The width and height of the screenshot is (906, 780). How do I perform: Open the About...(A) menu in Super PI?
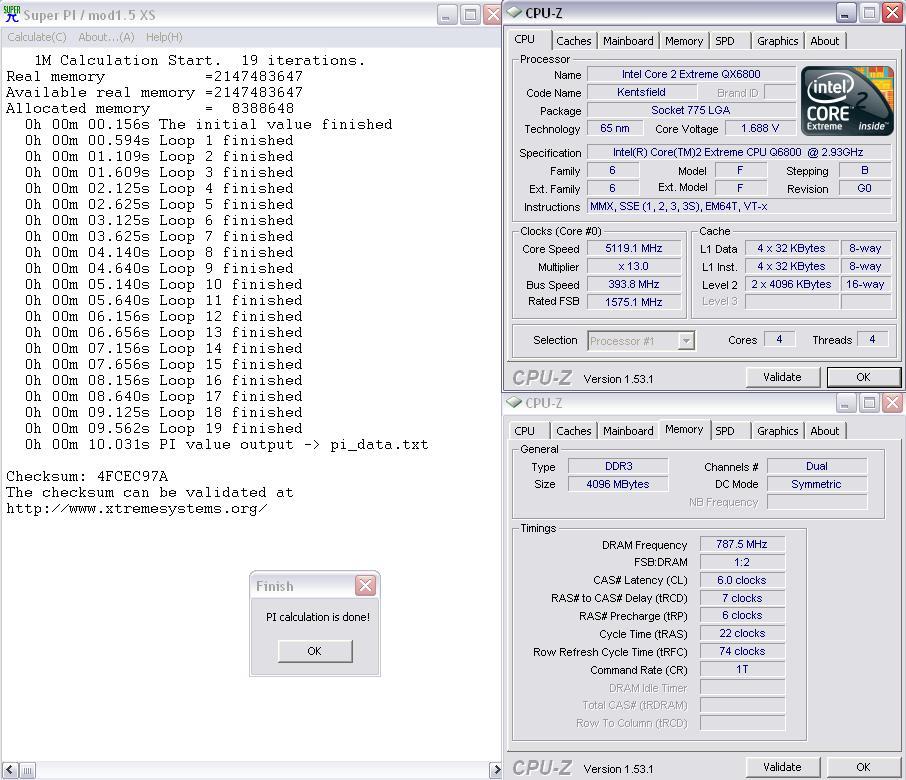[106, 37]
